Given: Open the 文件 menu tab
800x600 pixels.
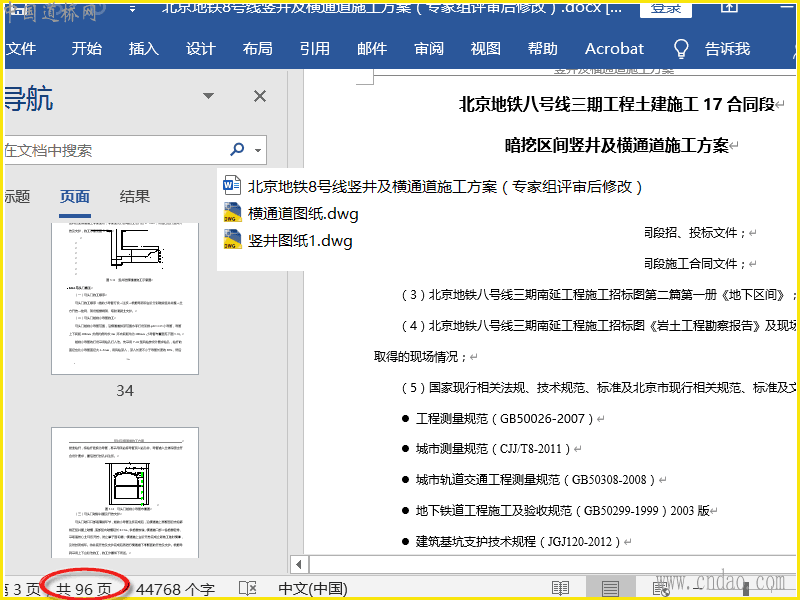Looking at the screenshot, I should (21, 49).
